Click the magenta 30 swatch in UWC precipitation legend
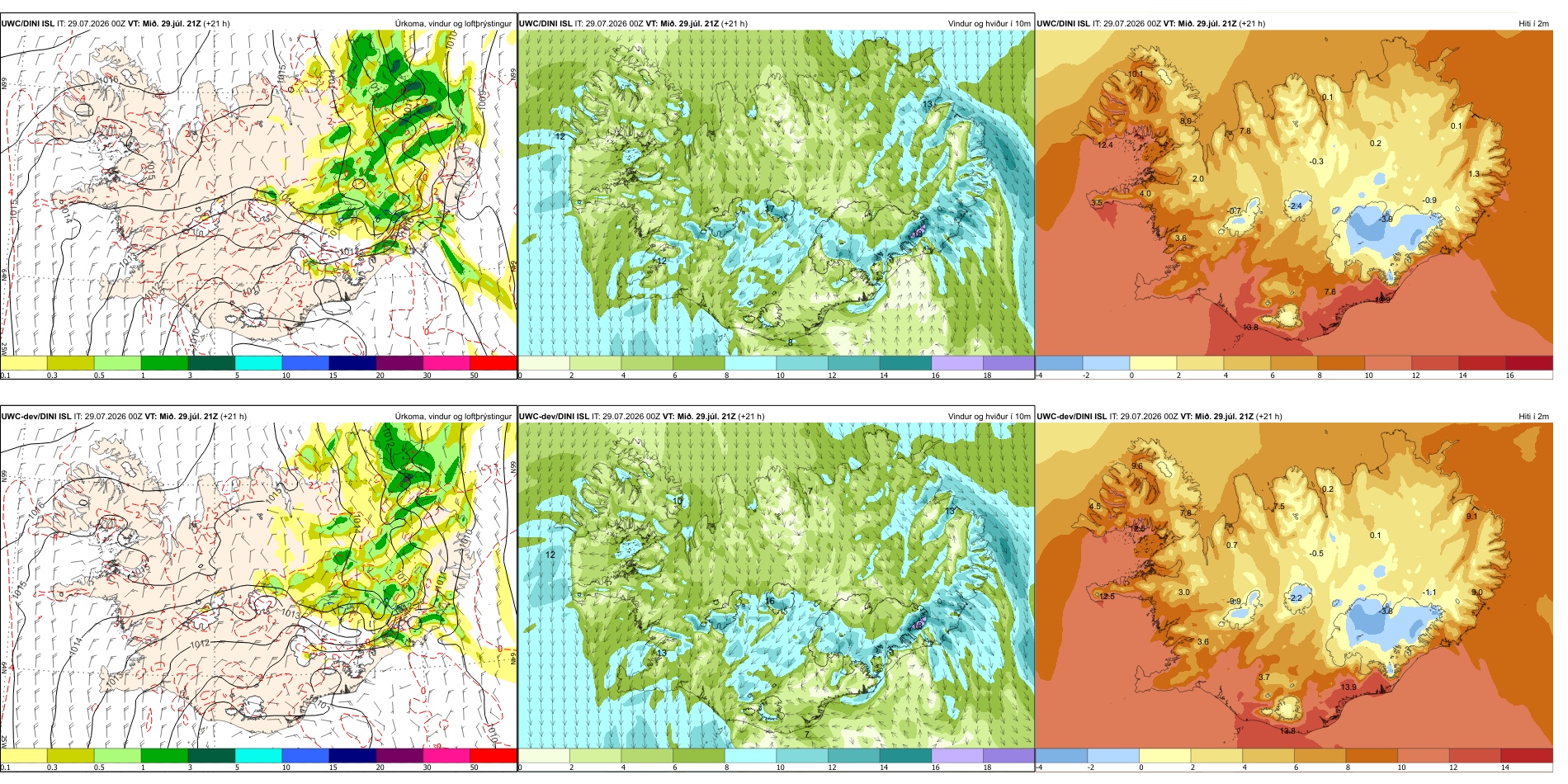Image resolution: width=1568 pixels, height=784 pixels. (x=446, y=363)
